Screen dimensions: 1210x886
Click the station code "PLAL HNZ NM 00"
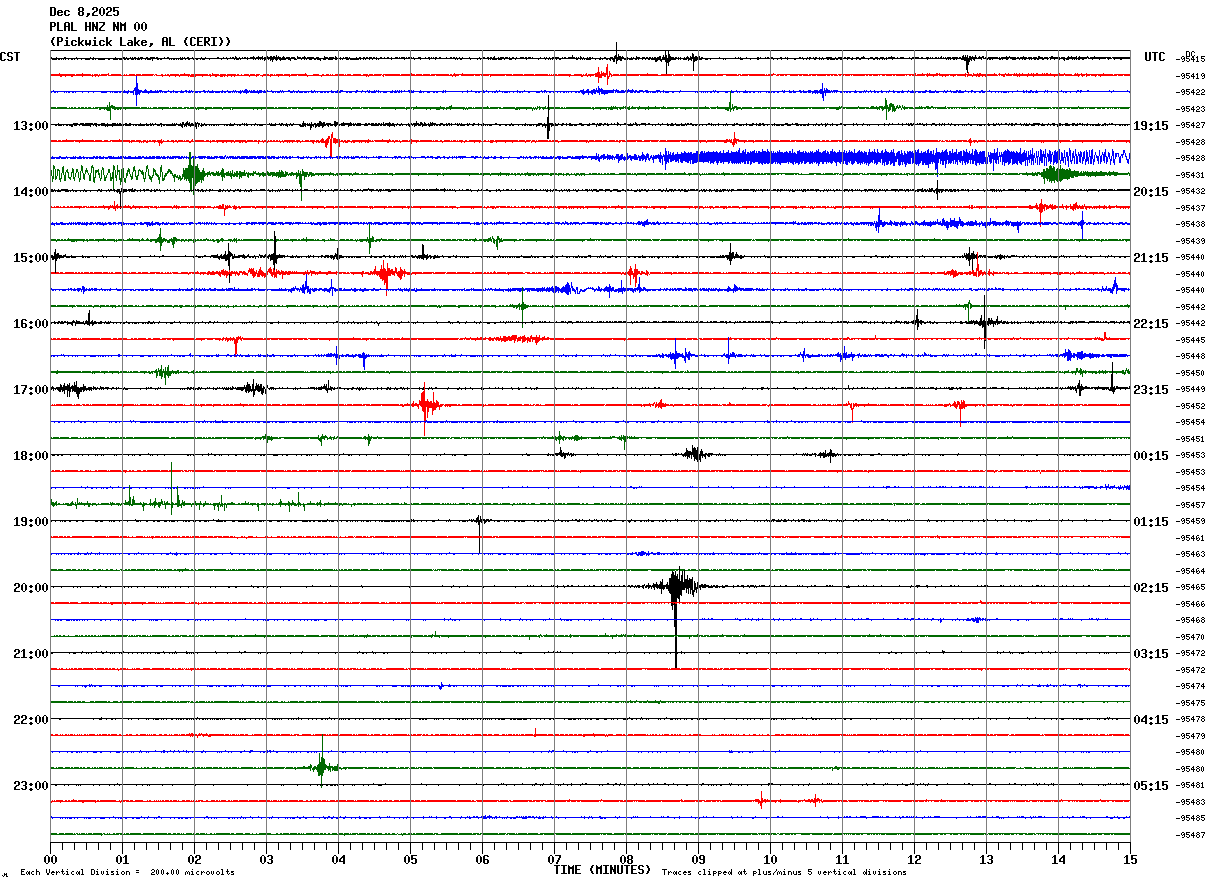point(98,27)
